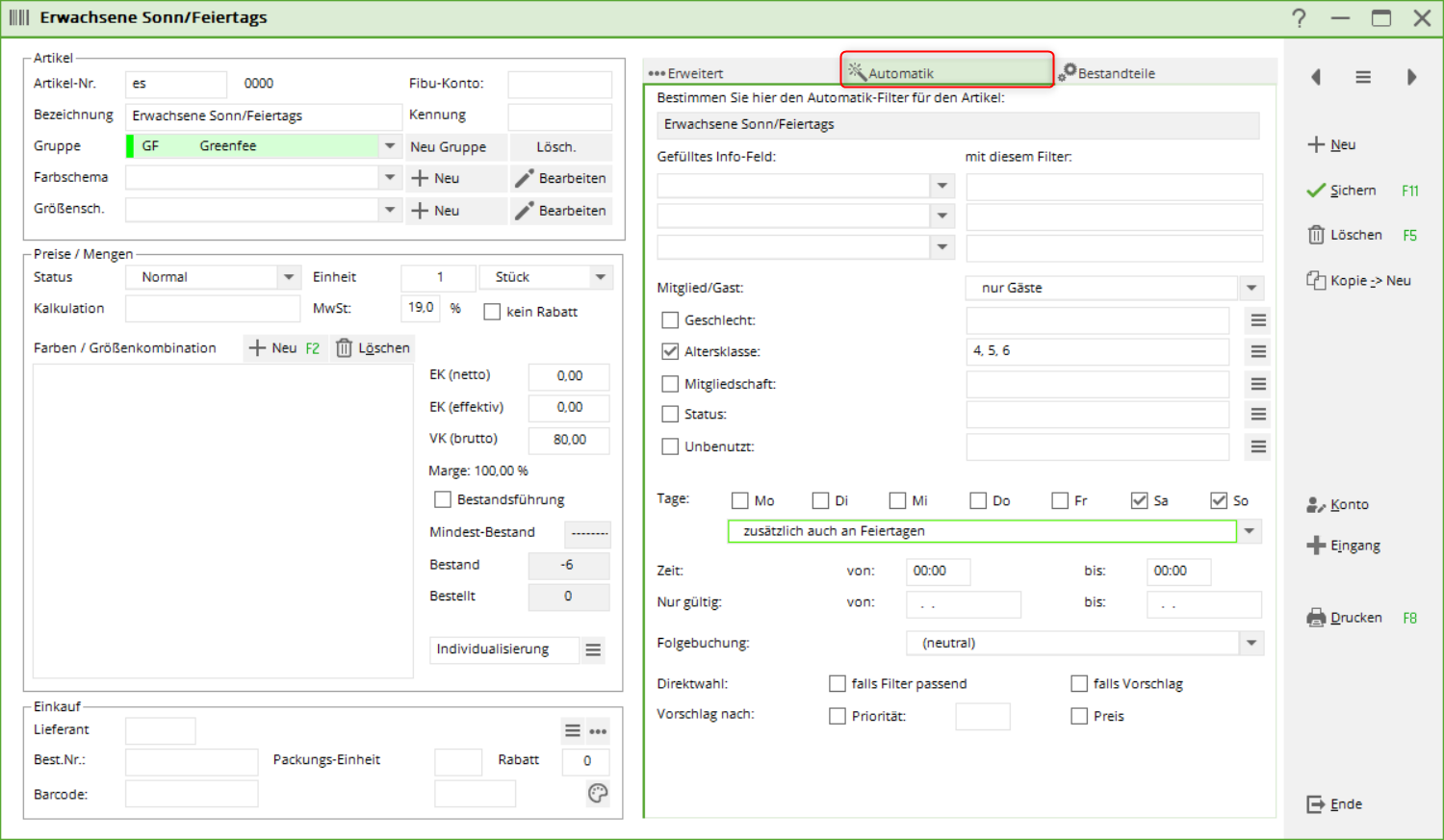Click the Drucken printer icon
The width and height of the screenshot is (1444, 840).
coord(1316,618)
